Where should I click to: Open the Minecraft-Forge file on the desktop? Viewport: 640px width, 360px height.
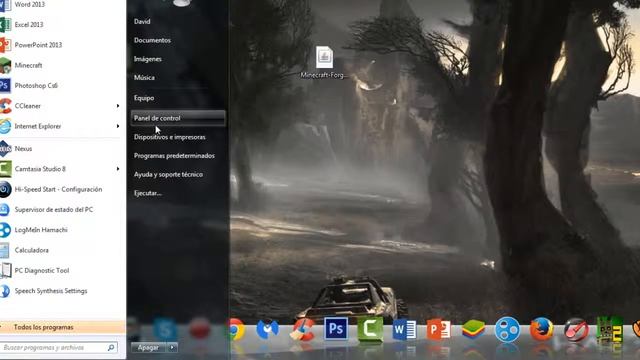point(324,62)
